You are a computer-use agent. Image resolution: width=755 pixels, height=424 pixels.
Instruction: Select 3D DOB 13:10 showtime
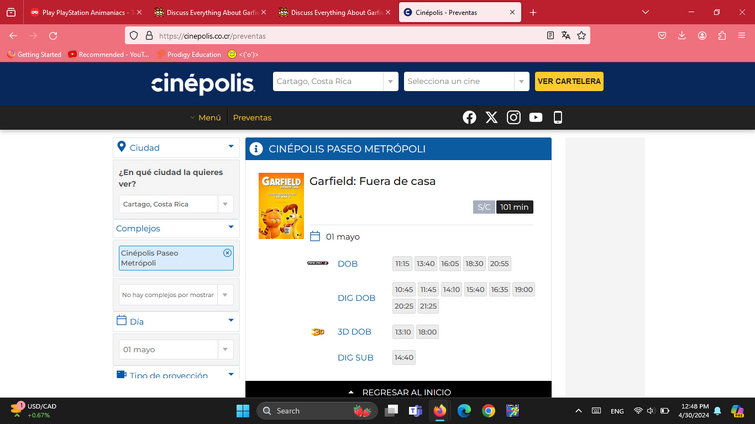click(x=403, y=332)
